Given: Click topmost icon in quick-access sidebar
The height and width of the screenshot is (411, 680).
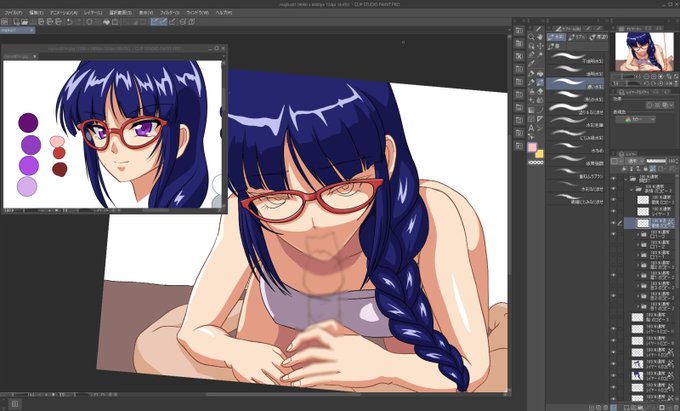Looking at the screenshot, I should click(519, 30).
